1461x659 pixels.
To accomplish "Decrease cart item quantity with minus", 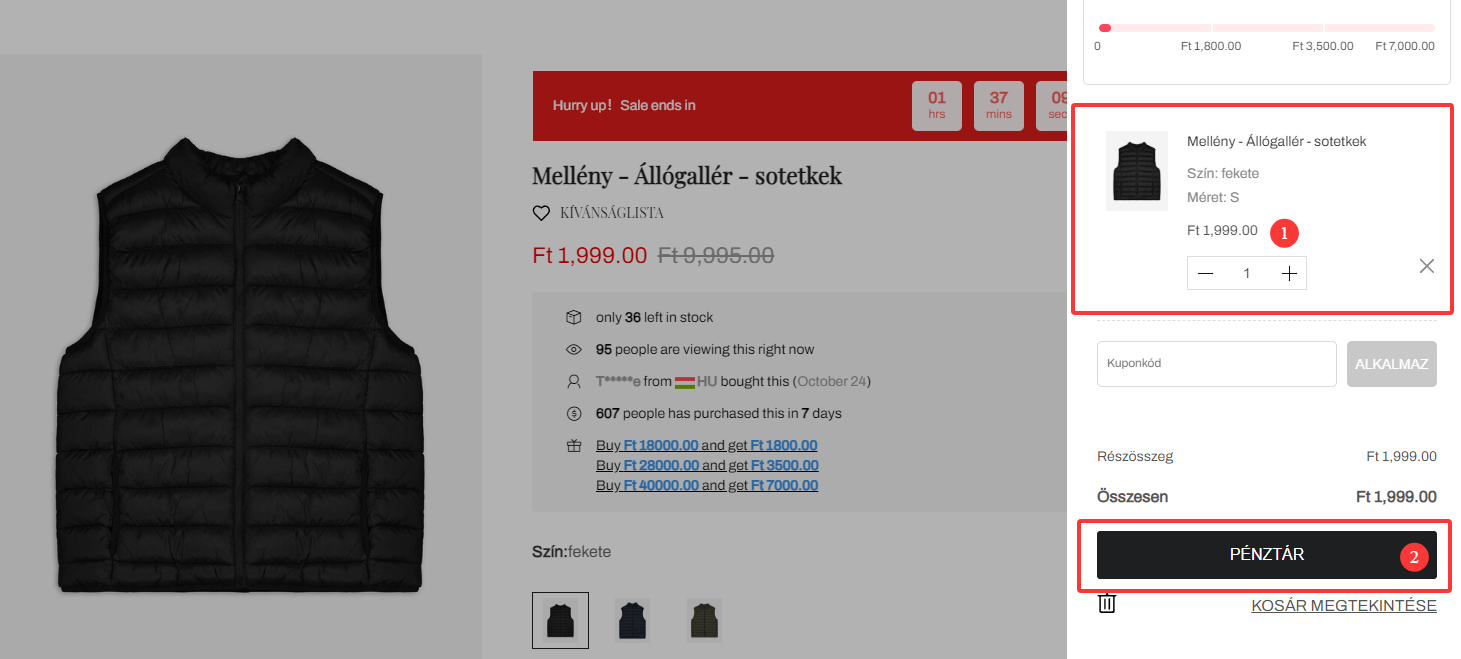I will click(1206, 274).
